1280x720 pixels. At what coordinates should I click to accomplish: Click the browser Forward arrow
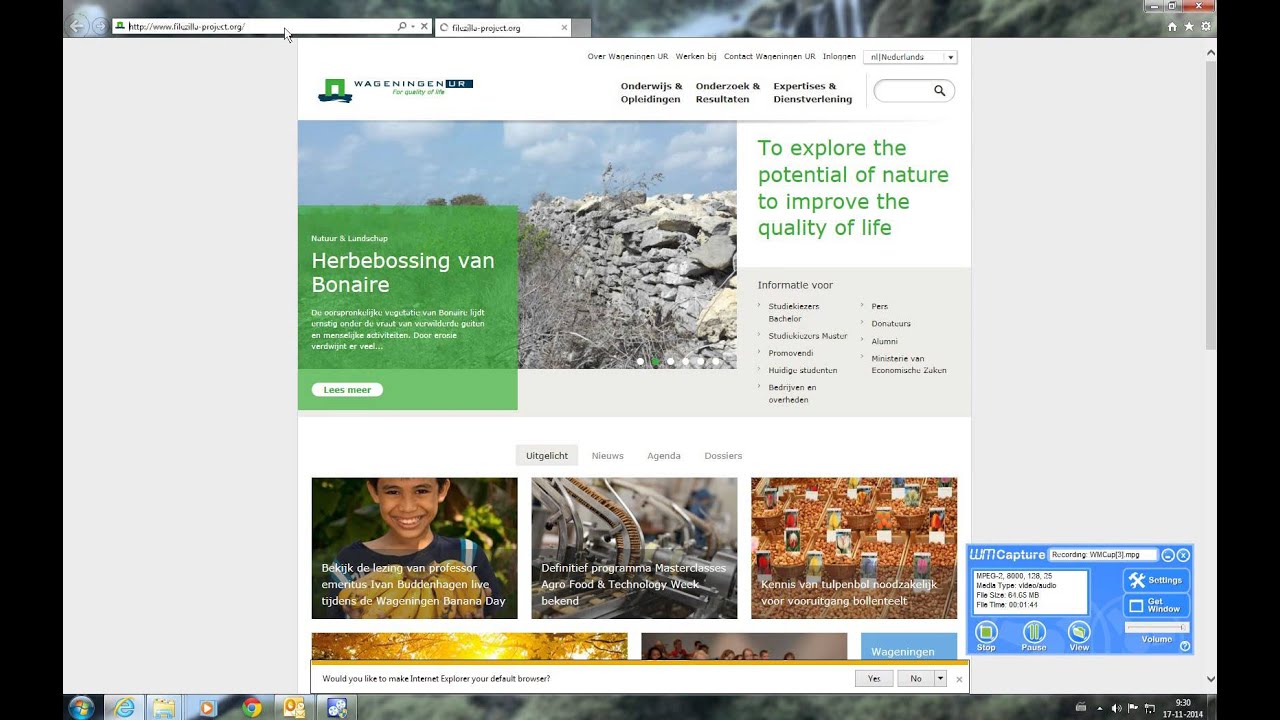[100, 27]
